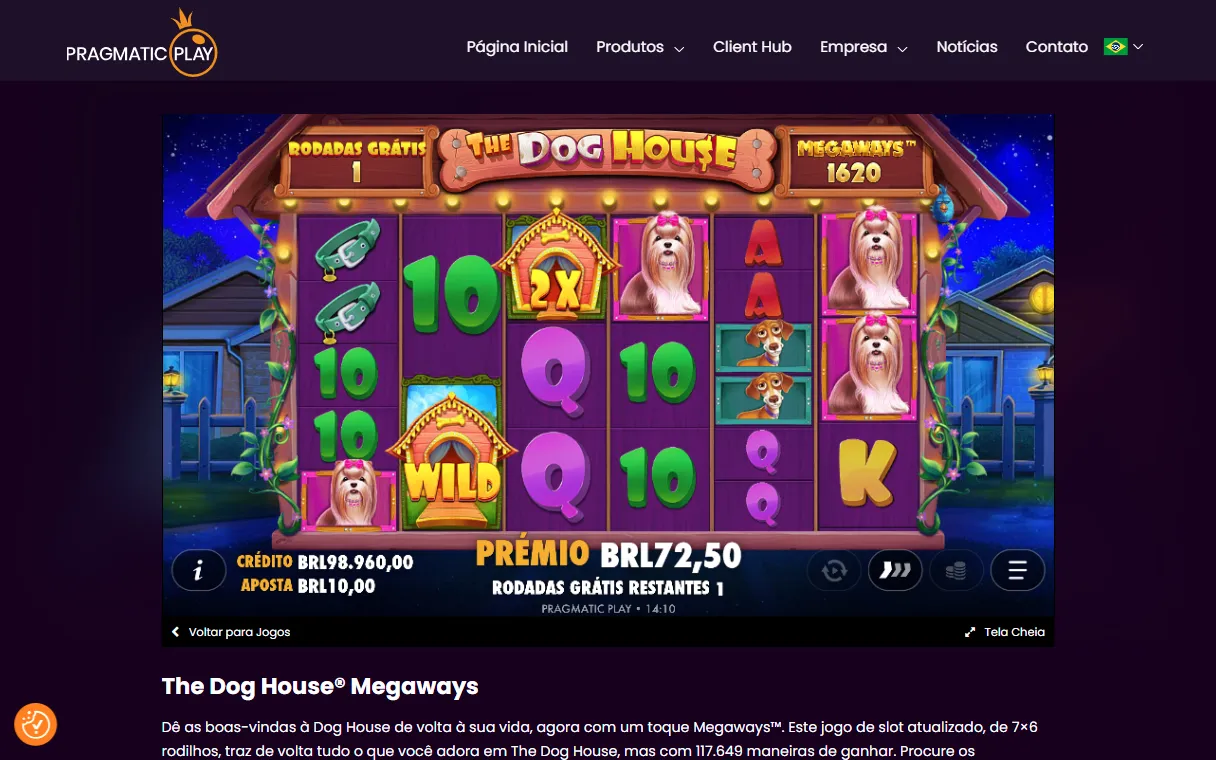Expand the language selector chevron
Image resolution: width=1216 pixels, height=760 pixels.
coord(1138,47)
